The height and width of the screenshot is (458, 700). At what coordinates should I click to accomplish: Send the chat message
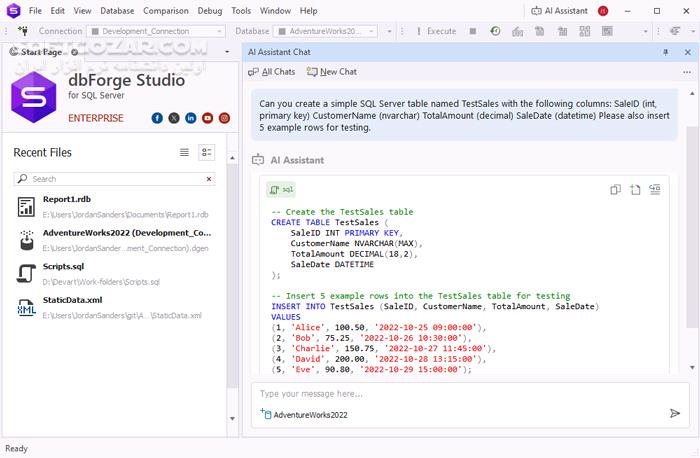click(675, 413)
